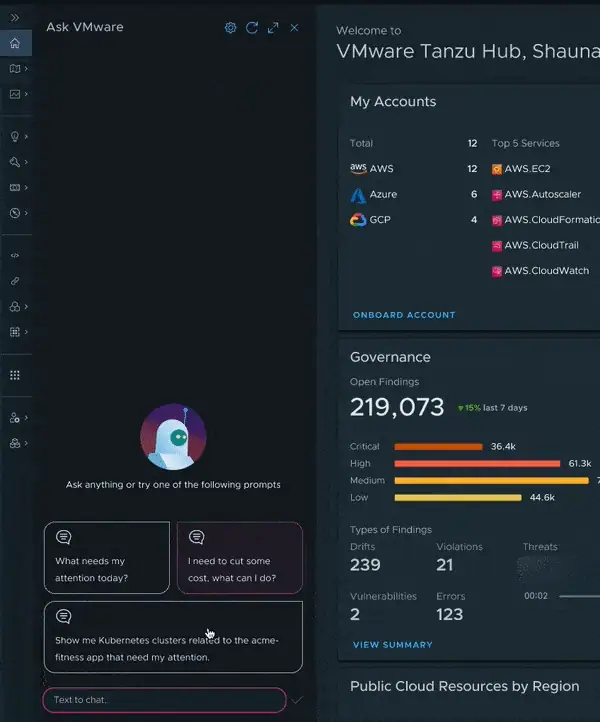The image size is (600, 722).
Task: Click Vulnerabilities count 2
Action: (x=355, y=614)
